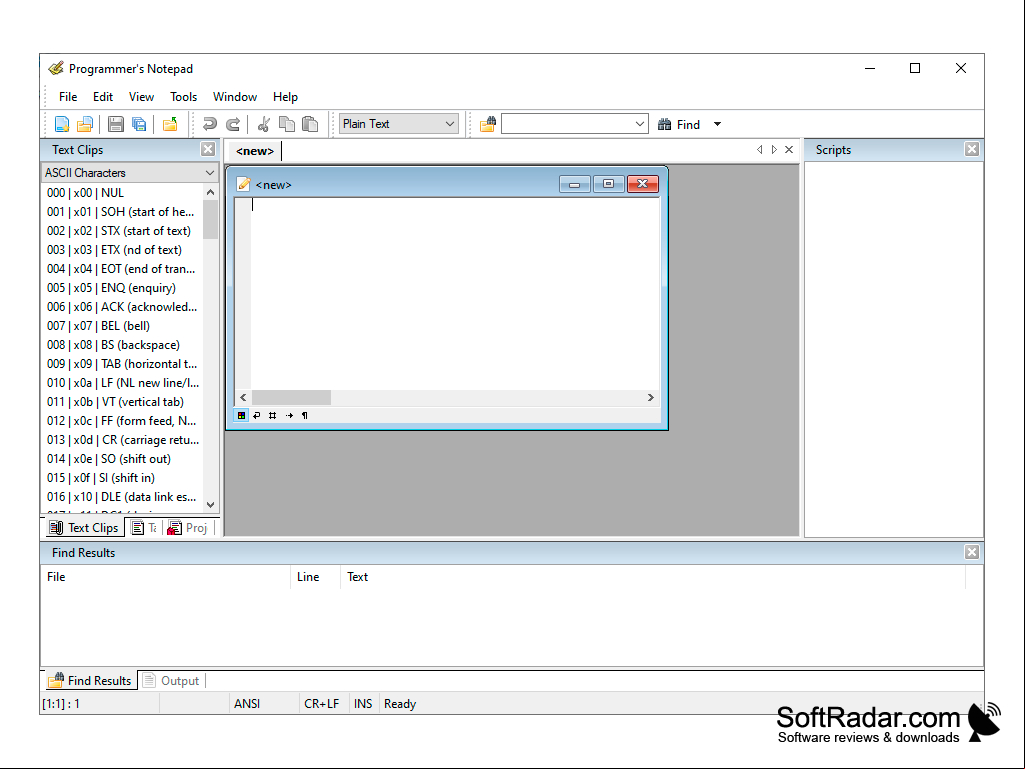Switch to the Text Clips bottom tab
The image size is (1025, 769).
(x=84, y=528)
